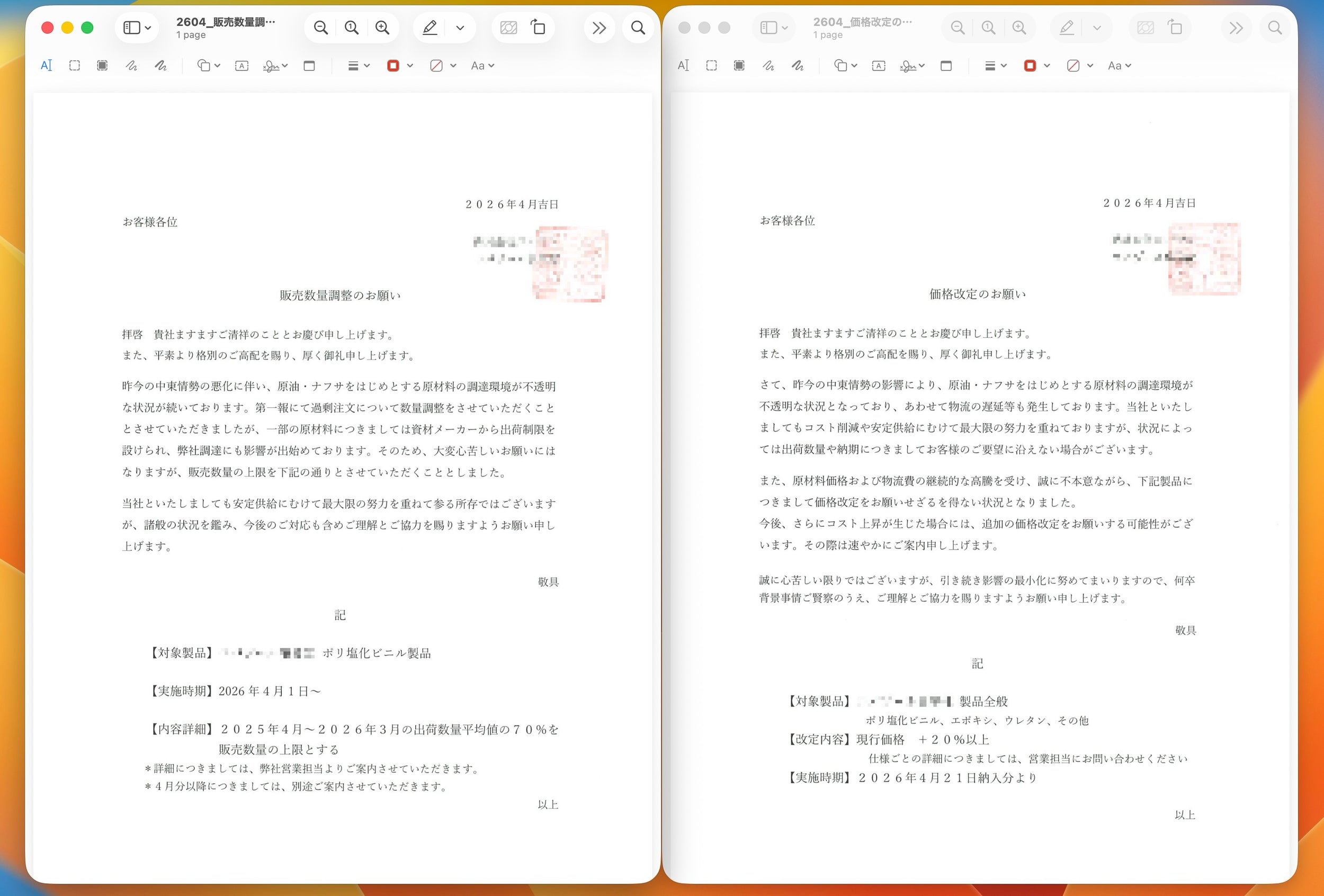
Task: Show more toolbar items in left window
Action: (x=599, y=28)
